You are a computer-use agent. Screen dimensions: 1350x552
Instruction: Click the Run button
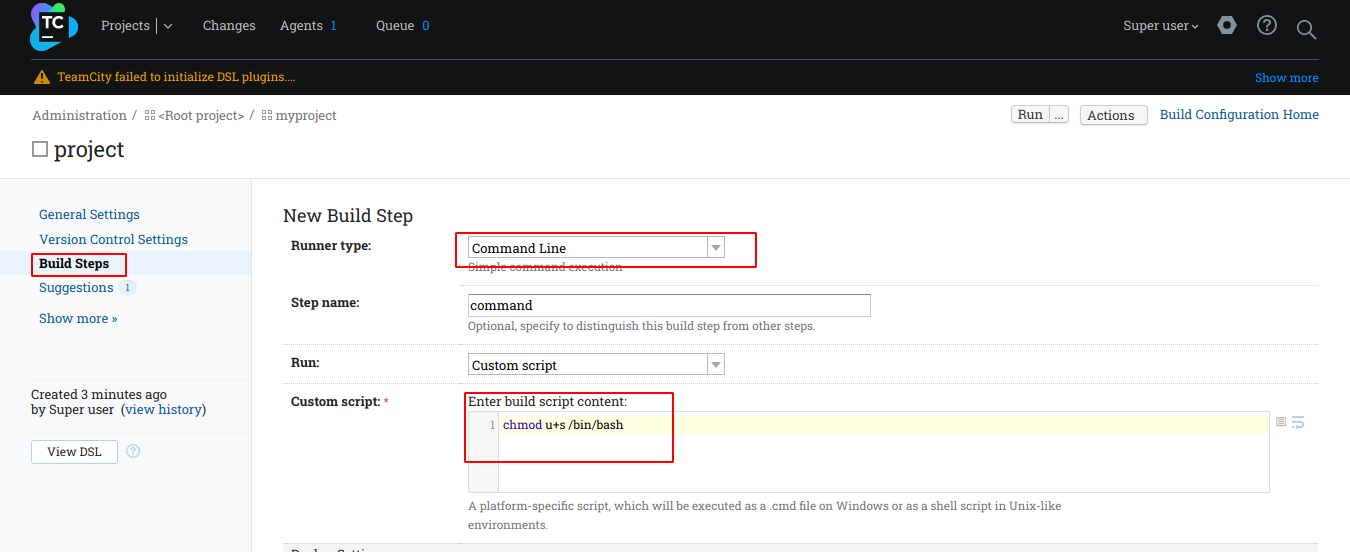(1030, 115)
